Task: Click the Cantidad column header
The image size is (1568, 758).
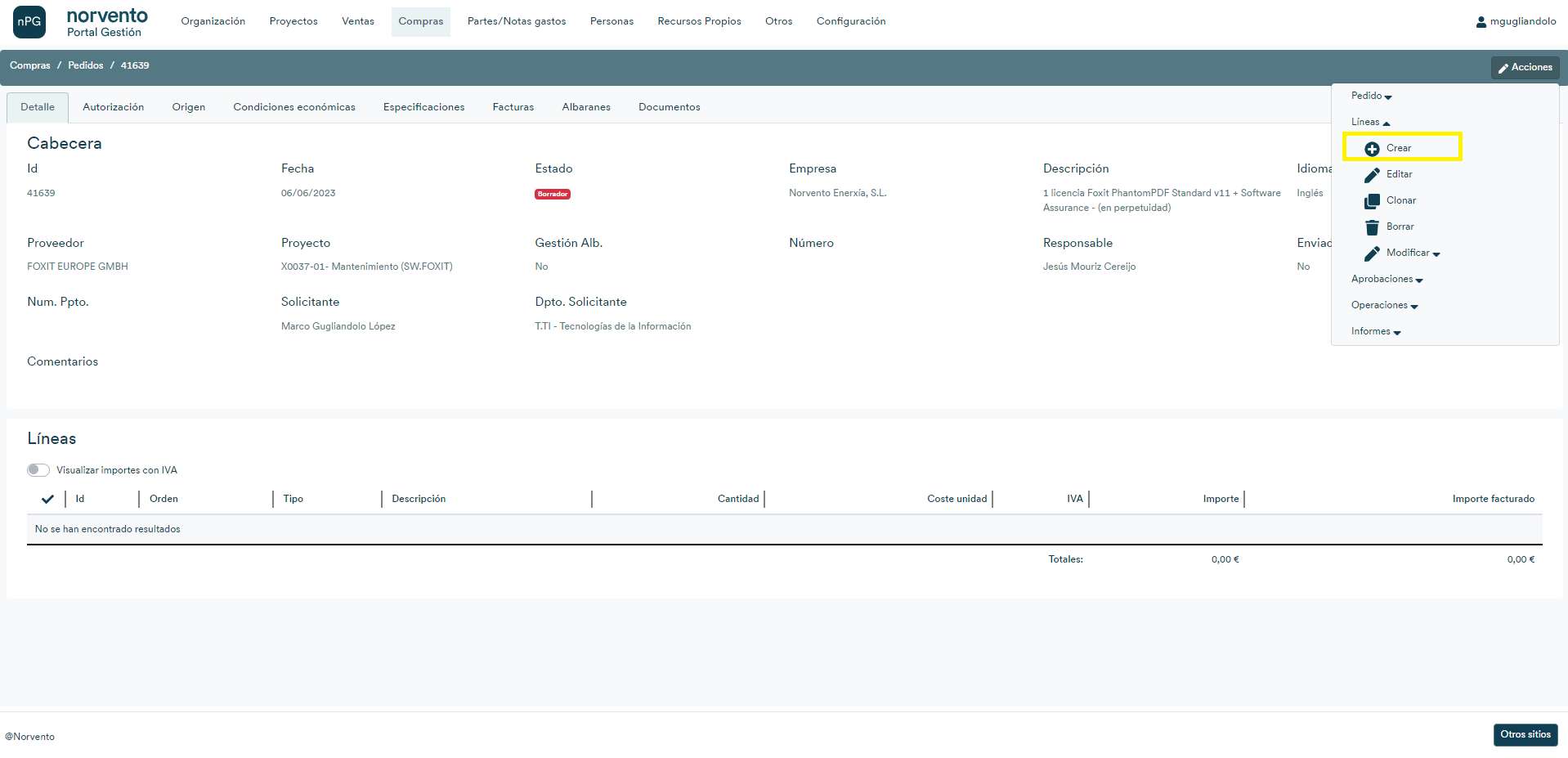Action: [738, 499]
